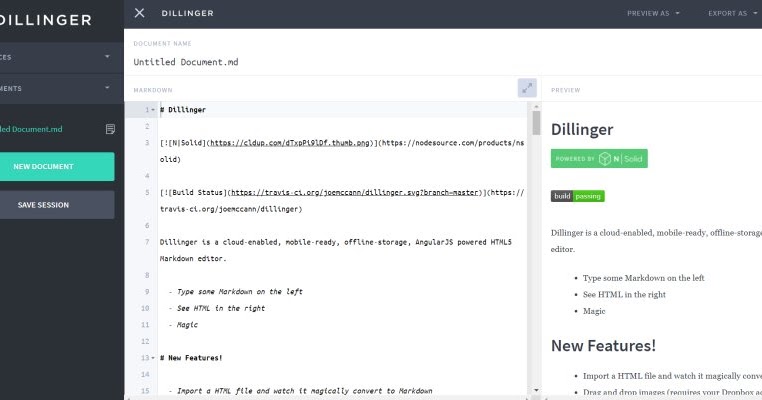The height and width of the screenshot is (400, 762).
Task: Collapse the fold arrow at line 13
Action: [153, 358]
